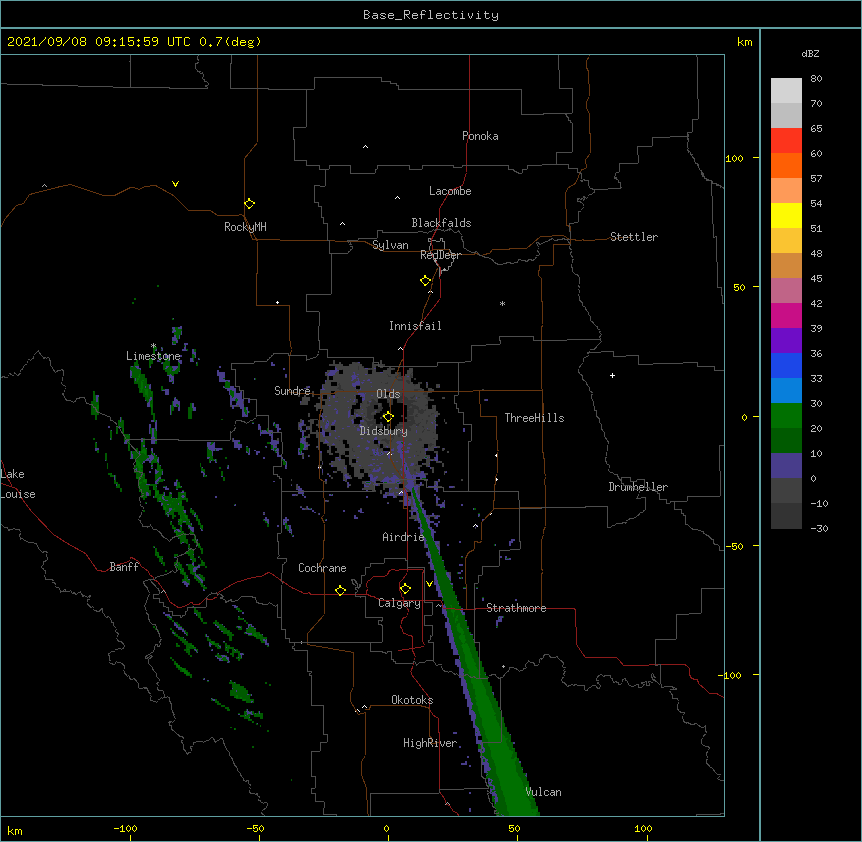Click the yellow diamond marker south of RedDeer
Image resolution: width=862 pixels, height=842 pixels.
tap(426, 281)
